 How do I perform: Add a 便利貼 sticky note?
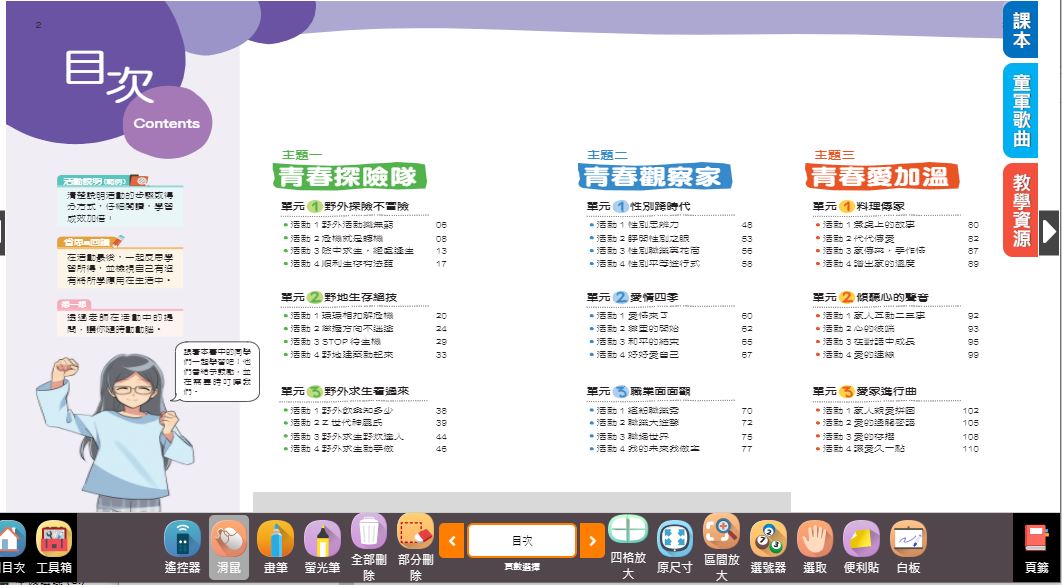(861, 547)
